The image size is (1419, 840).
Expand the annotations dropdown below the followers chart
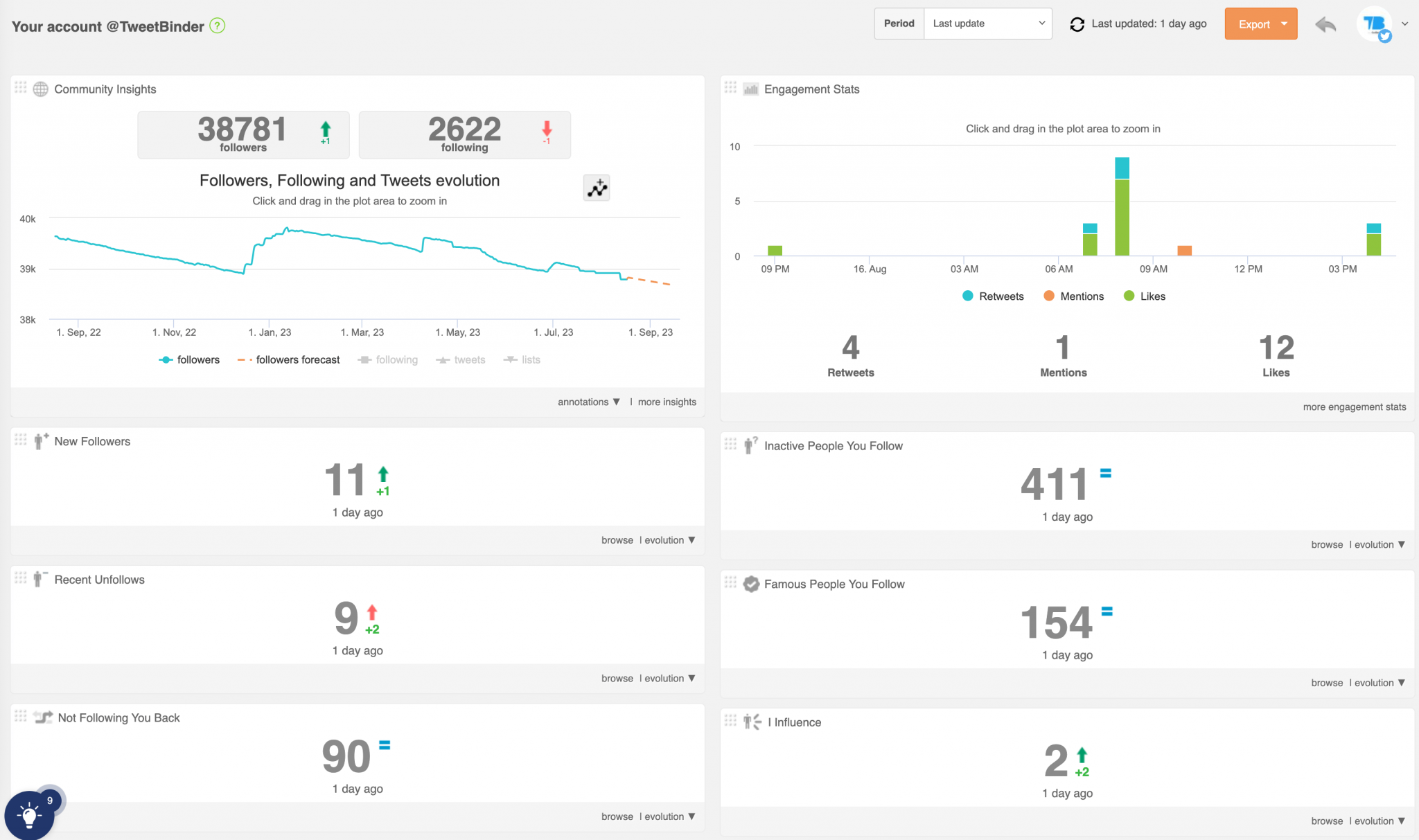click(x=588, y=402)
